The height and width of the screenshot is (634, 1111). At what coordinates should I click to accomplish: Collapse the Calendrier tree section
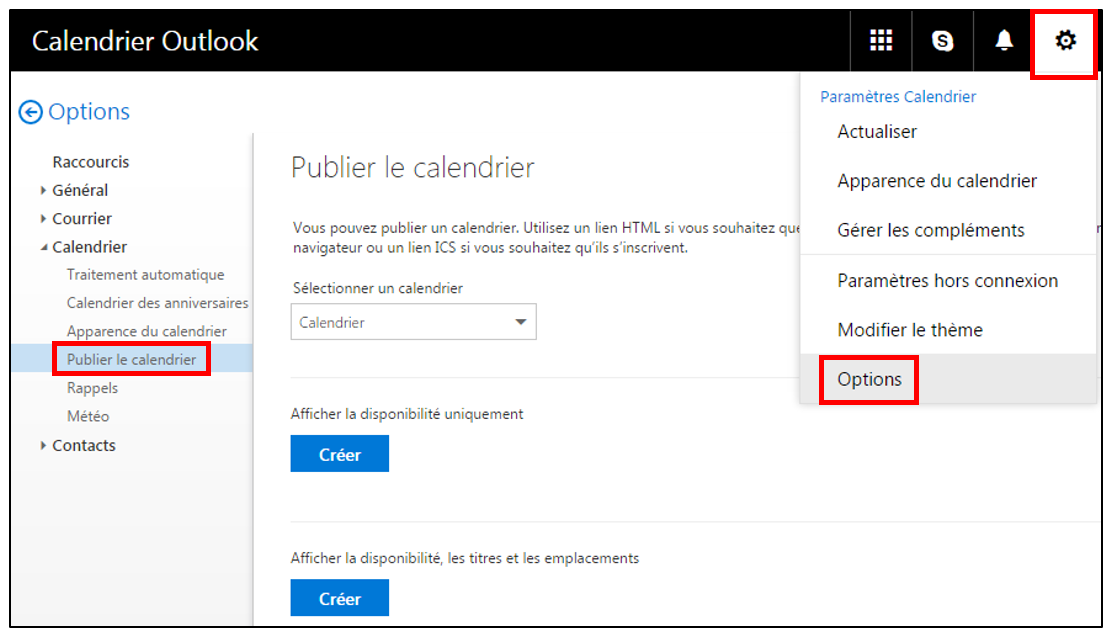[x=44, y=247]
